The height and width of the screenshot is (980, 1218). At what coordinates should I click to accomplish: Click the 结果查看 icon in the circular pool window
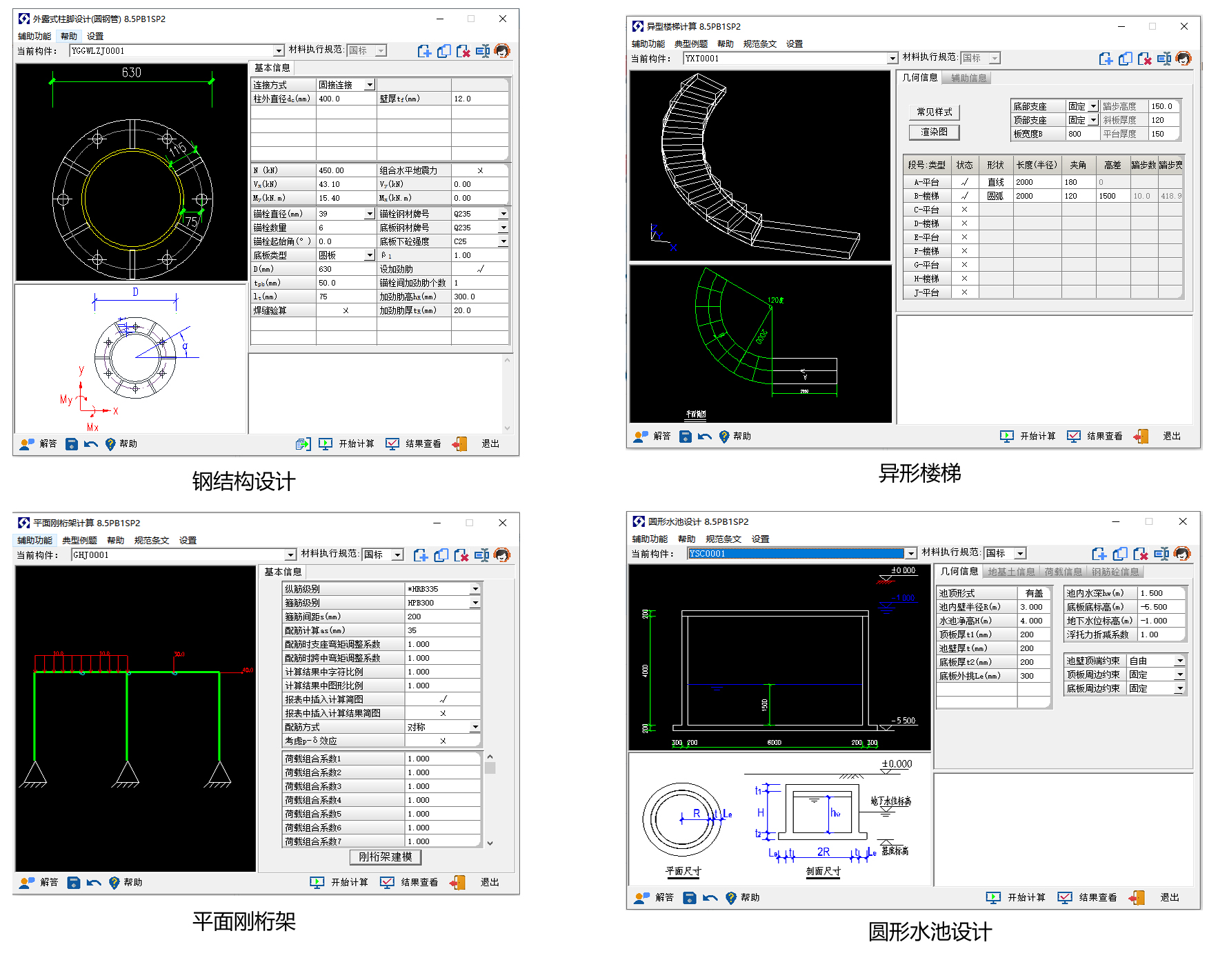coord(1065,897)
